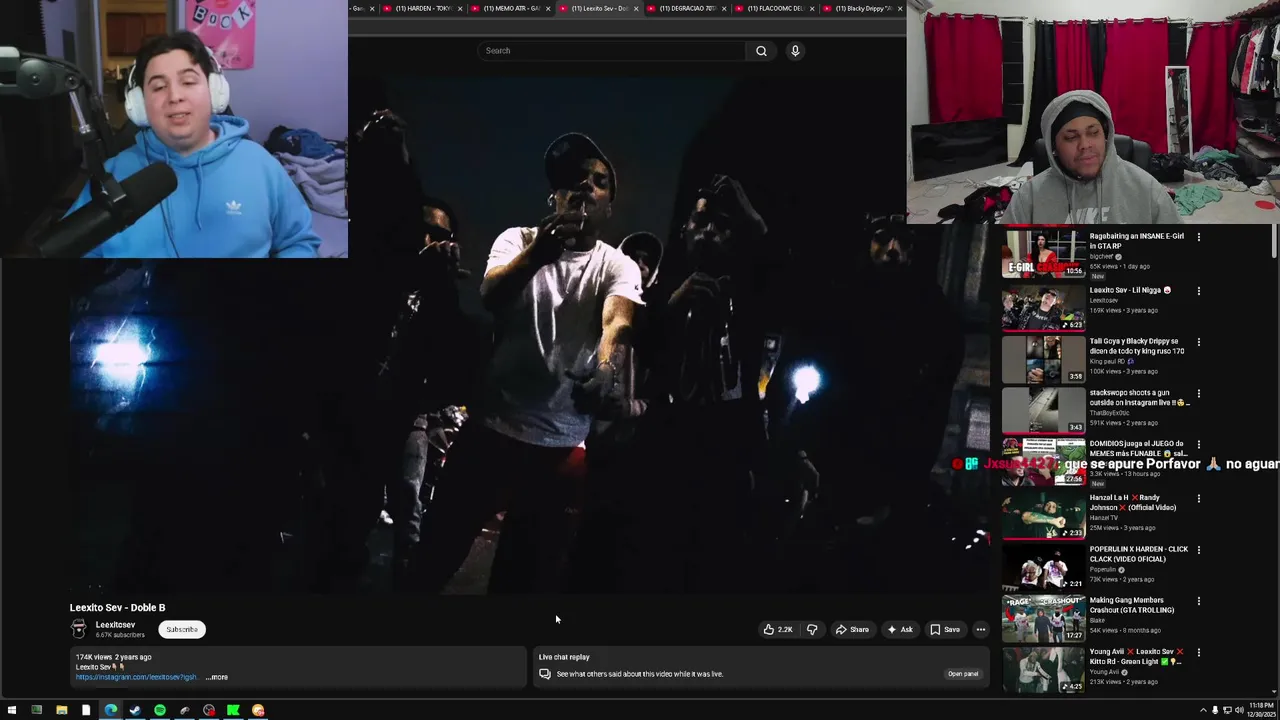This screenshot has width=1280, height=720.
Task: Switch to FLACOOMC tab
Action: 775,8
